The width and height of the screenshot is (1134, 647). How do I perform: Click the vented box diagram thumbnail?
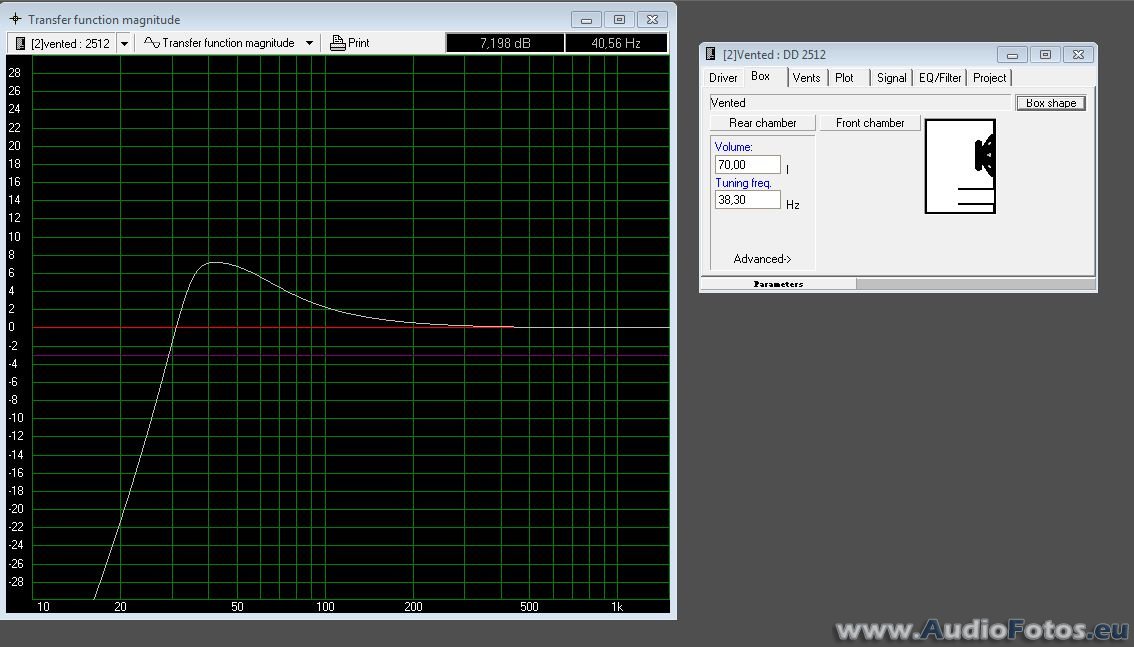[x=960, y=166]
